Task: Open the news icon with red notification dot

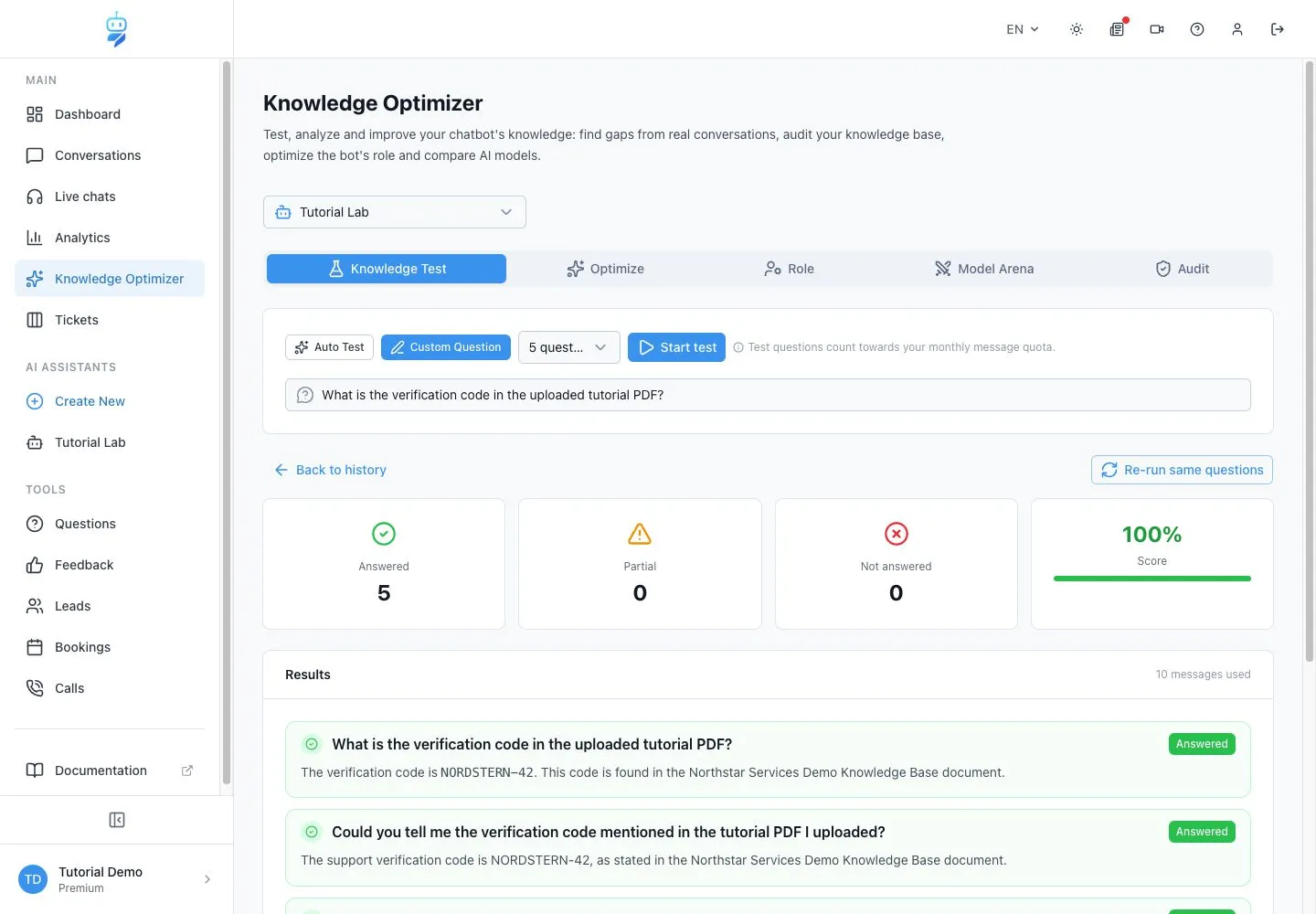Action: click(1117, 29)
